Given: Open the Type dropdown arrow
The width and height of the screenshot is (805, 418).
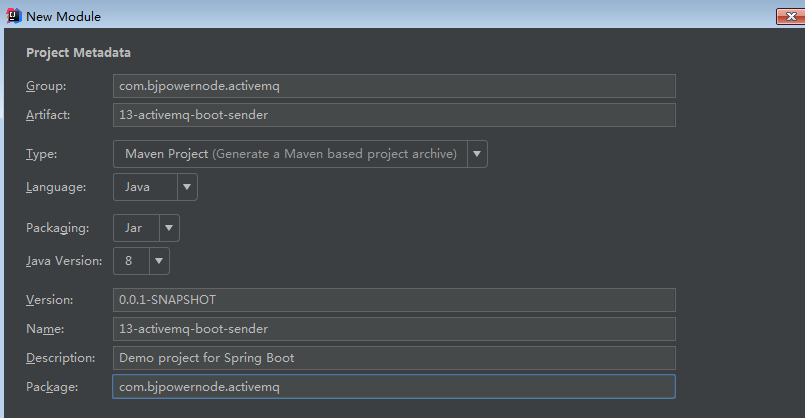Looking at the screenshot, I should (x=478, y=154).
